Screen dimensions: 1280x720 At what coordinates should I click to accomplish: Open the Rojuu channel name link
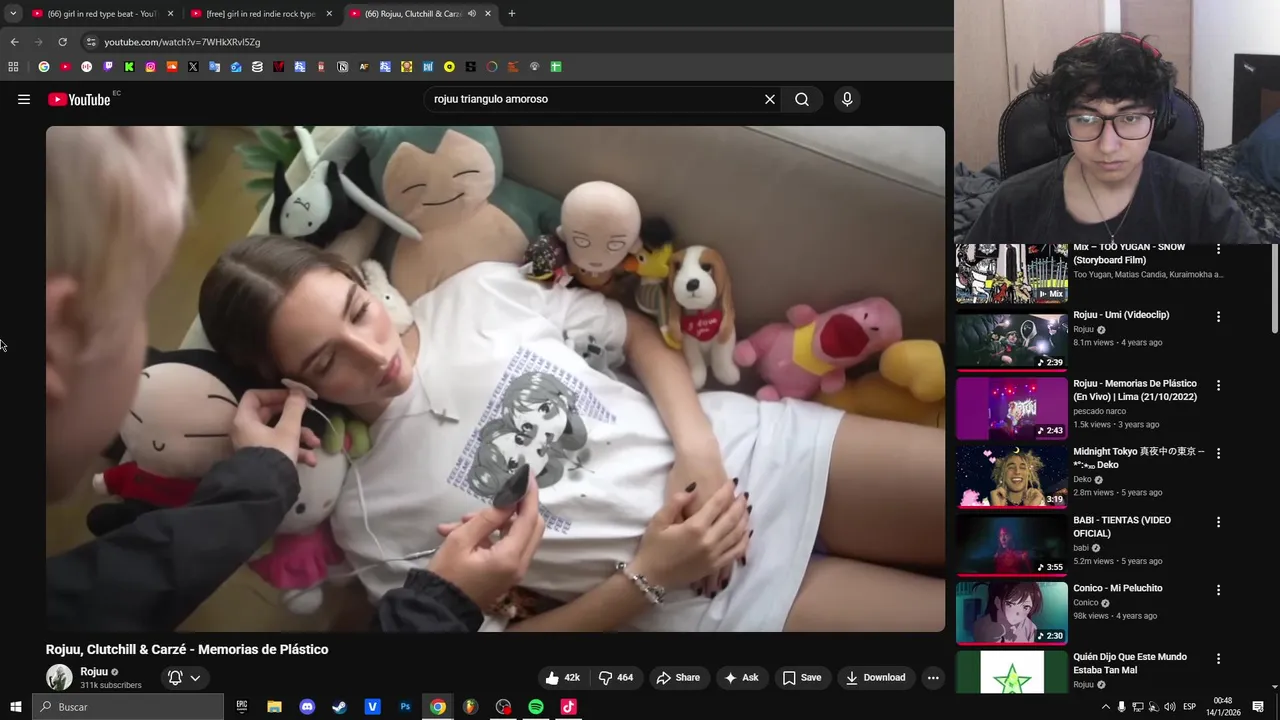[94, 672]
